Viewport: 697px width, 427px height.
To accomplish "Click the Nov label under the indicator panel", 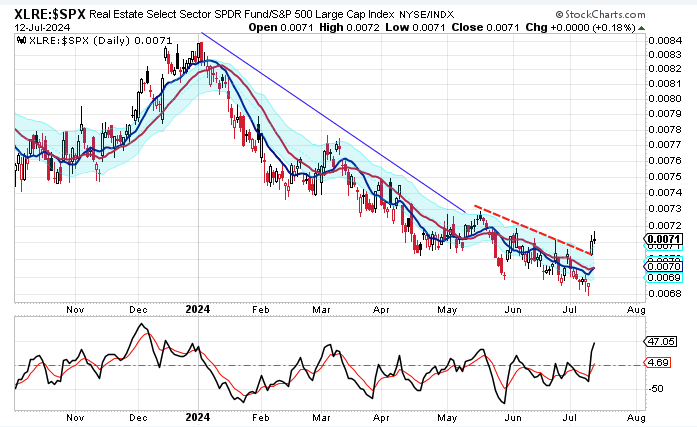I will pos(73,414).
